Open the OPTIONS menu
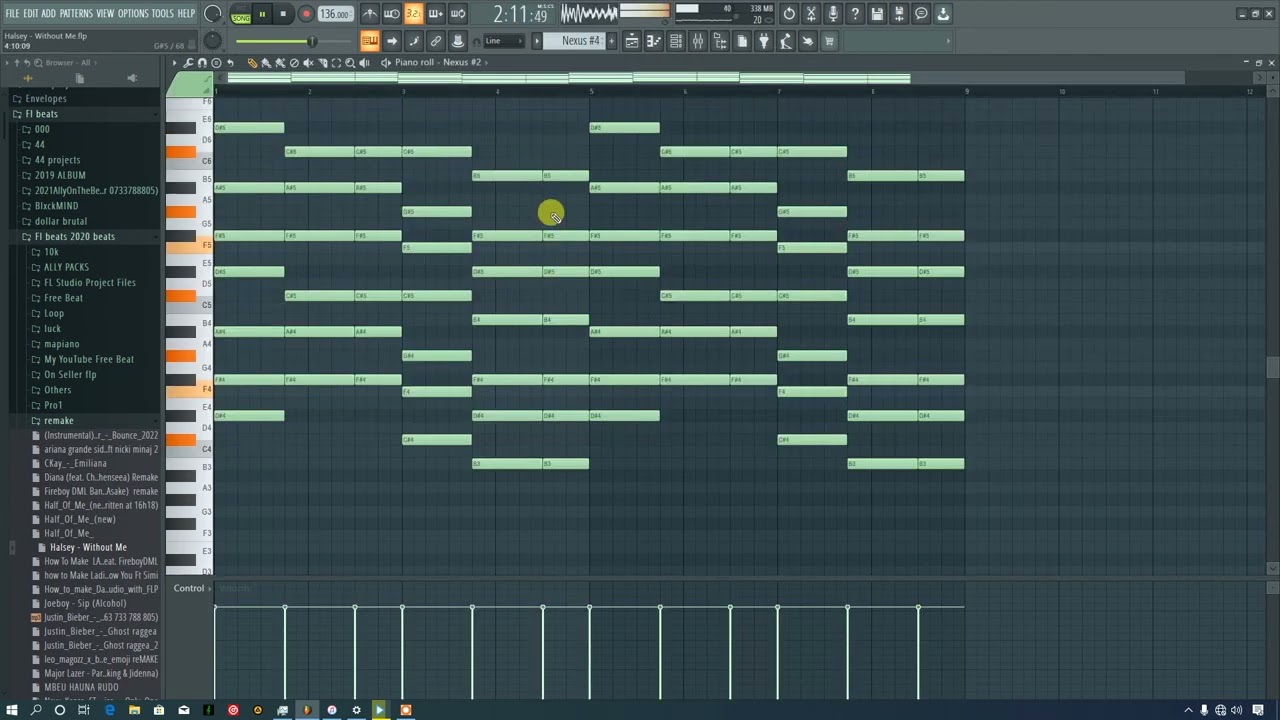This screenshot has height=720, width=1280. pyautogui.click(x=133, y=13)
